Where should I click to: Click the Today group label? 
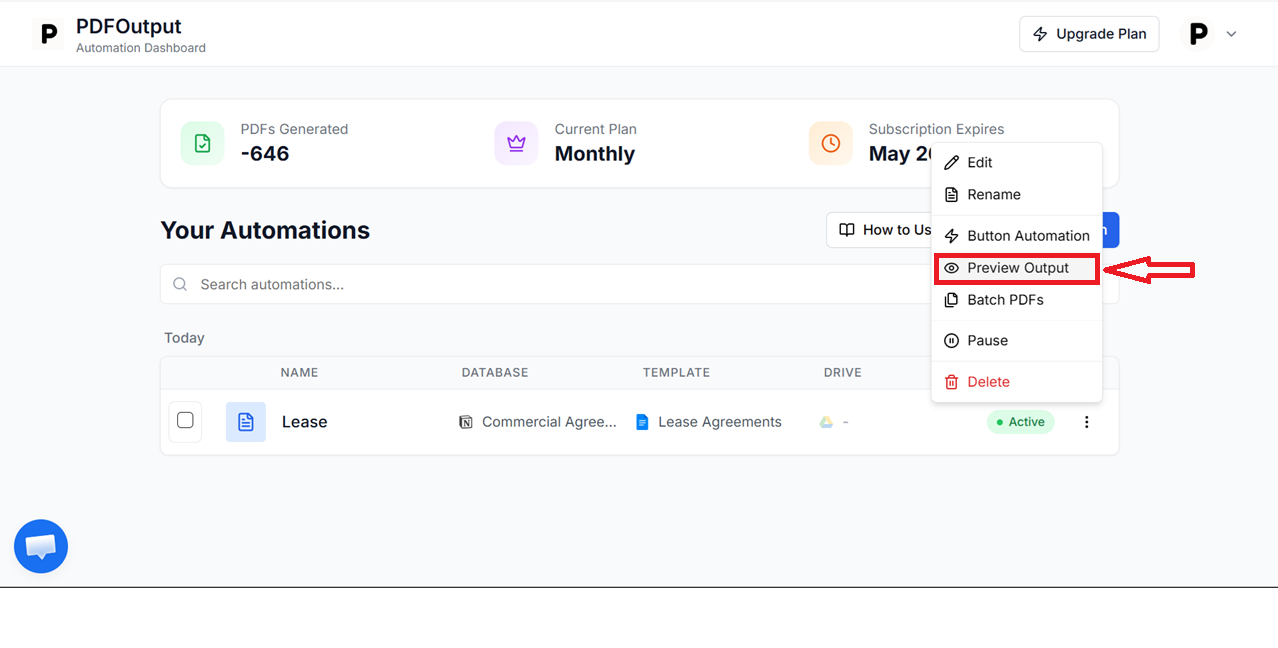click(x=184, y=338)
